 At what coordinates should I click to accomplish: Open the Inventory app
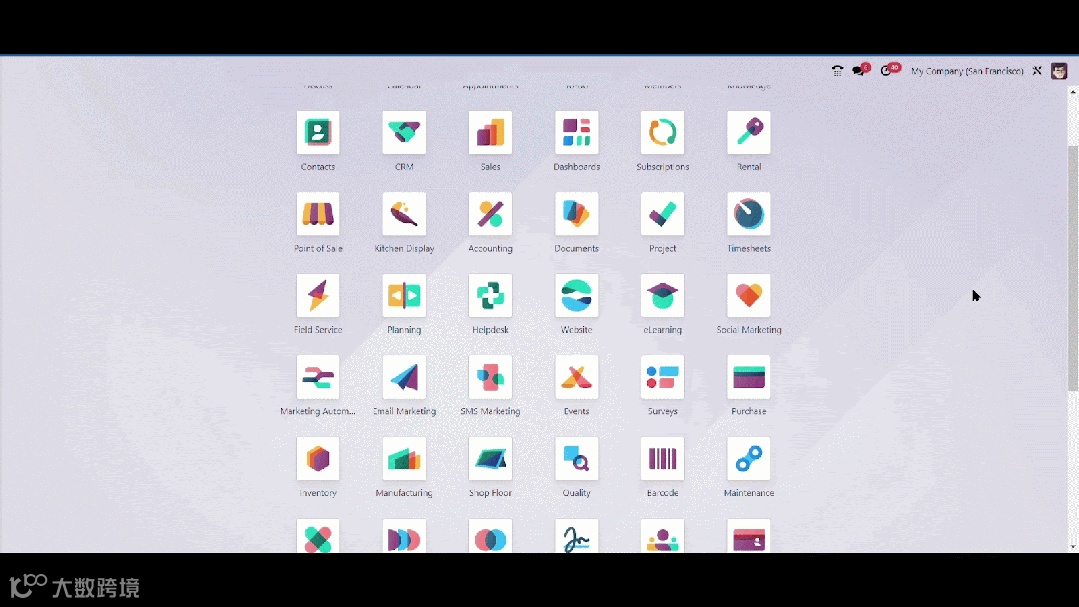tap(318, 458)
